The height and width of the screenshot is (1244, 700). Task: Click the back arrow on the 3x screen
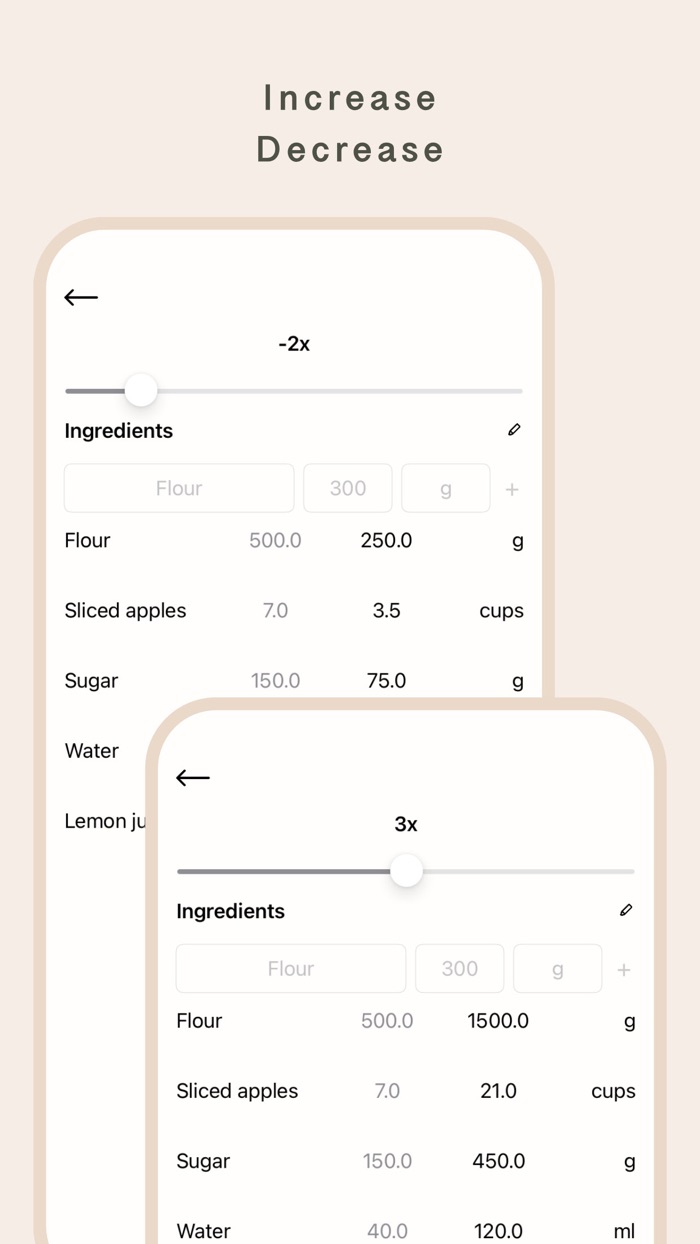[192, 777]
